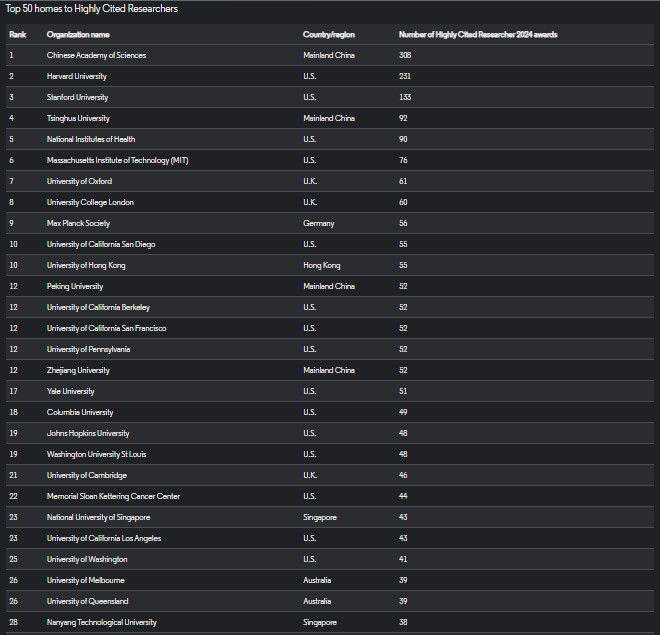Image resolution: width=660 pixels, height=635 pixels.
Task: Select the Max Planck Society name
Action: click(x=78, y=223)
